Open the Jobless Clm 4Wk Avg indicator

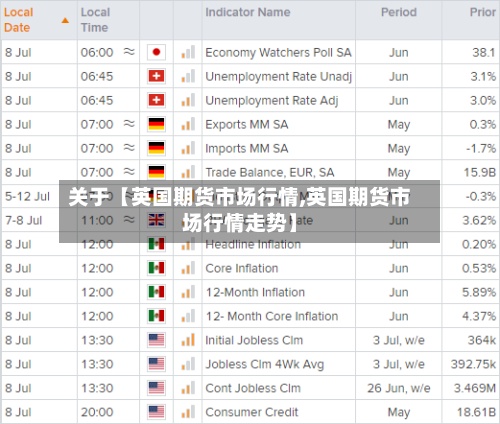click(265, 365)
